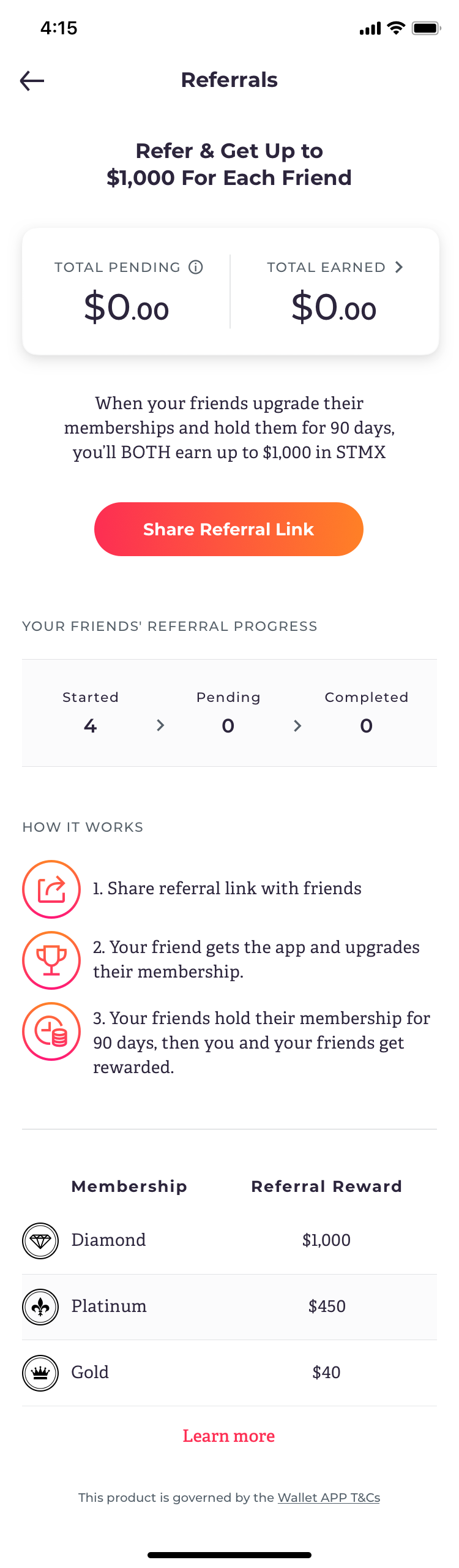Viewport: 459px width, 1568px height.
Task: Open the Learn more link
Action: 229,1436
